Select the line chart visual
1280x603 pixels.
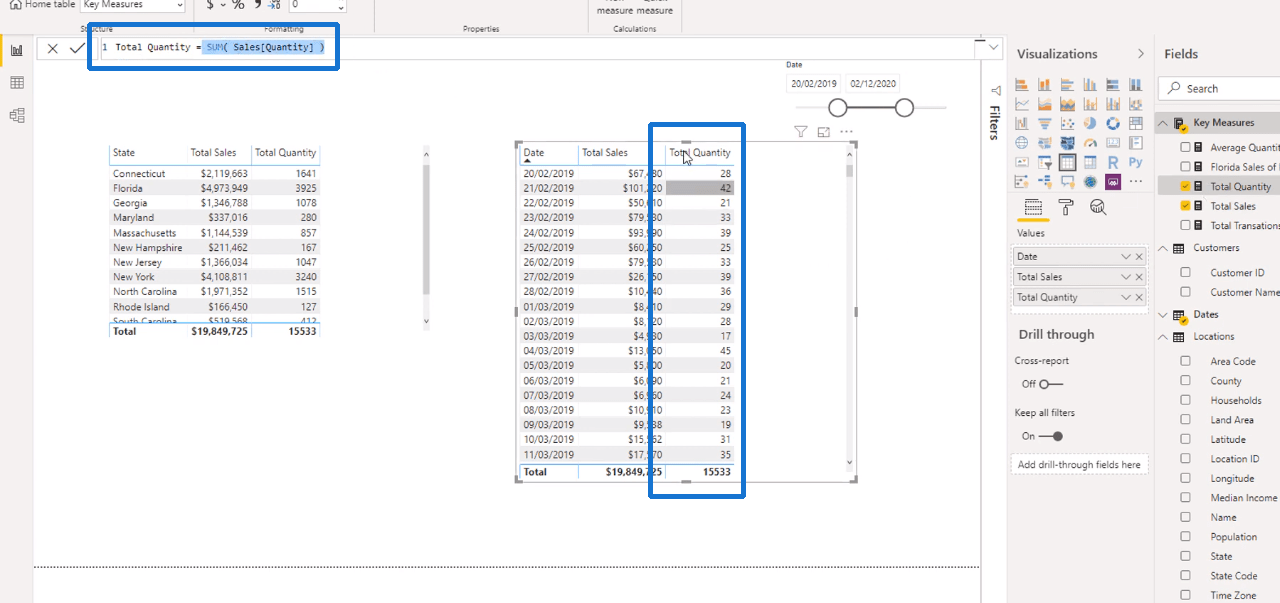click(1022, 104)
